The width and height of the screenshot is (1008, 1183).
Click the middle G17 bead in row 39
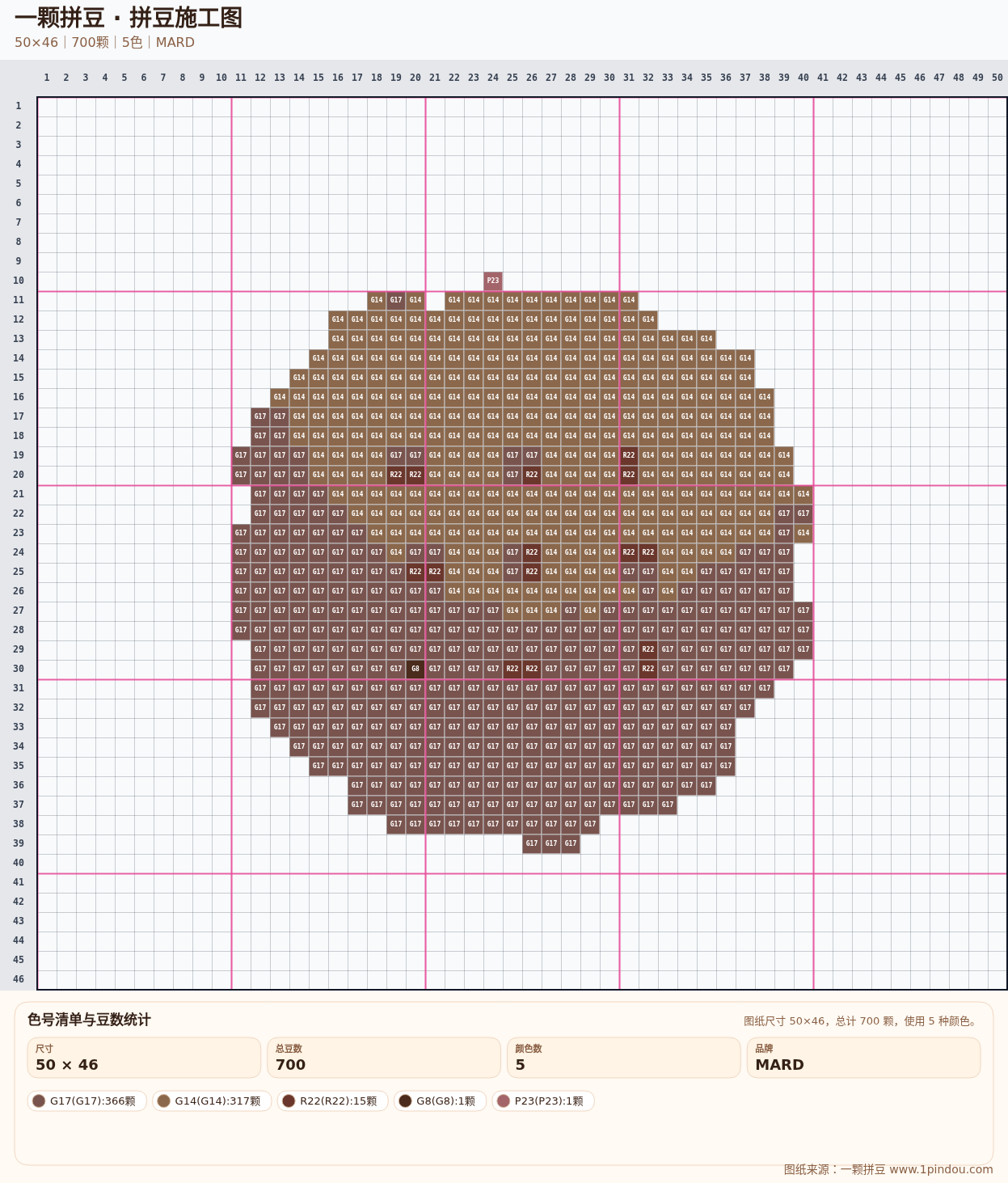(x=551, y=843)
